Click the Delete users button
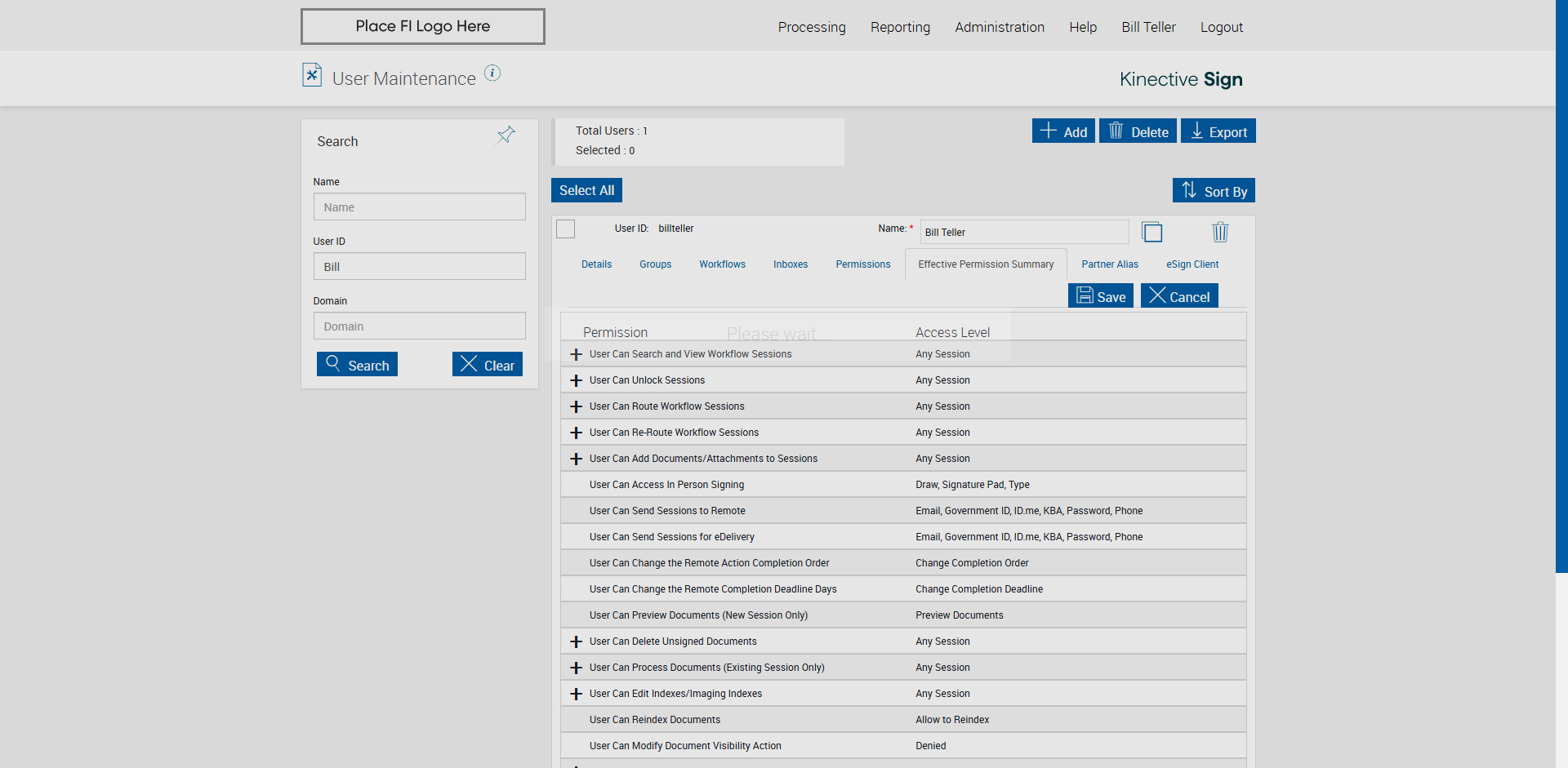1568x768 pixels. [x=1138, y=131]
